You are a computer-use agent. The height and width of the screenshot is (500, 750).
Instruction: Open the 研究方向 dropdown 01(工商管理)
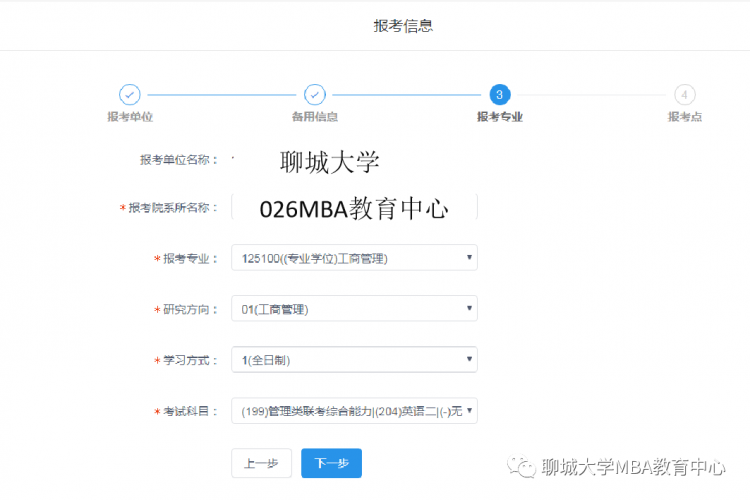coord(354,309)
